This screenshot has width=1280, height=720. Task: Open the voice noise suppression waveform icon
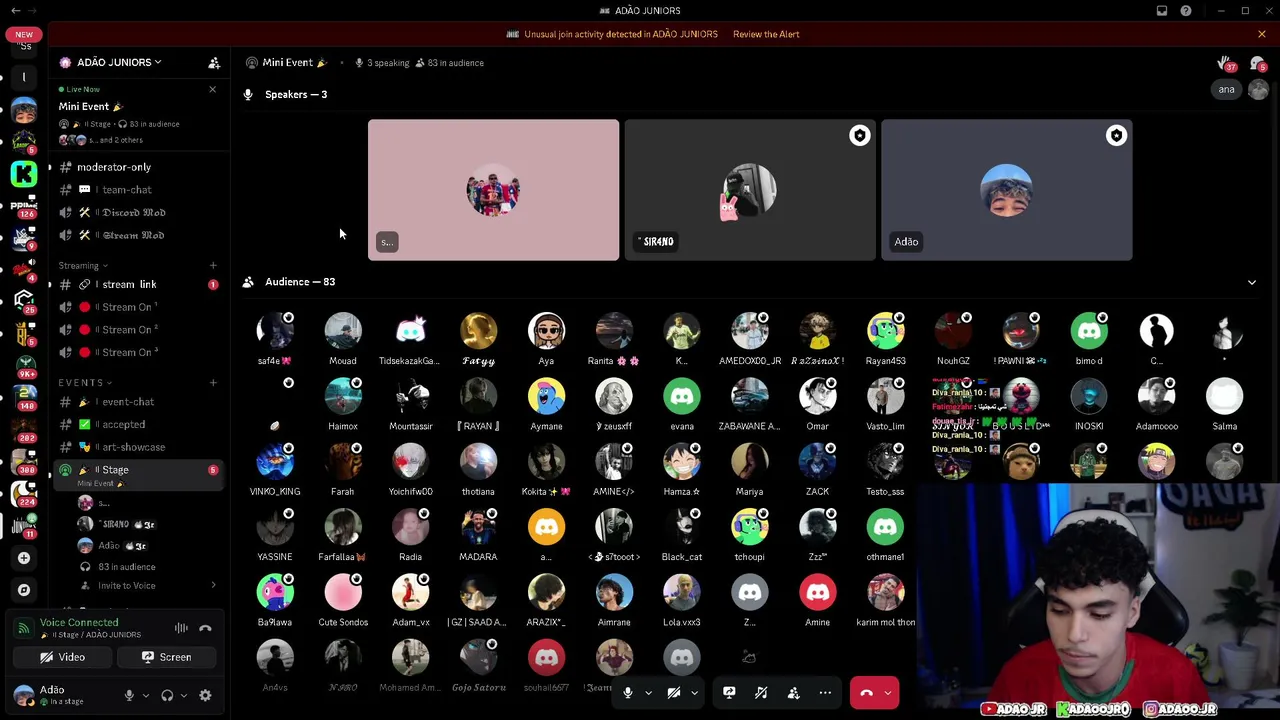pos(181,628)
